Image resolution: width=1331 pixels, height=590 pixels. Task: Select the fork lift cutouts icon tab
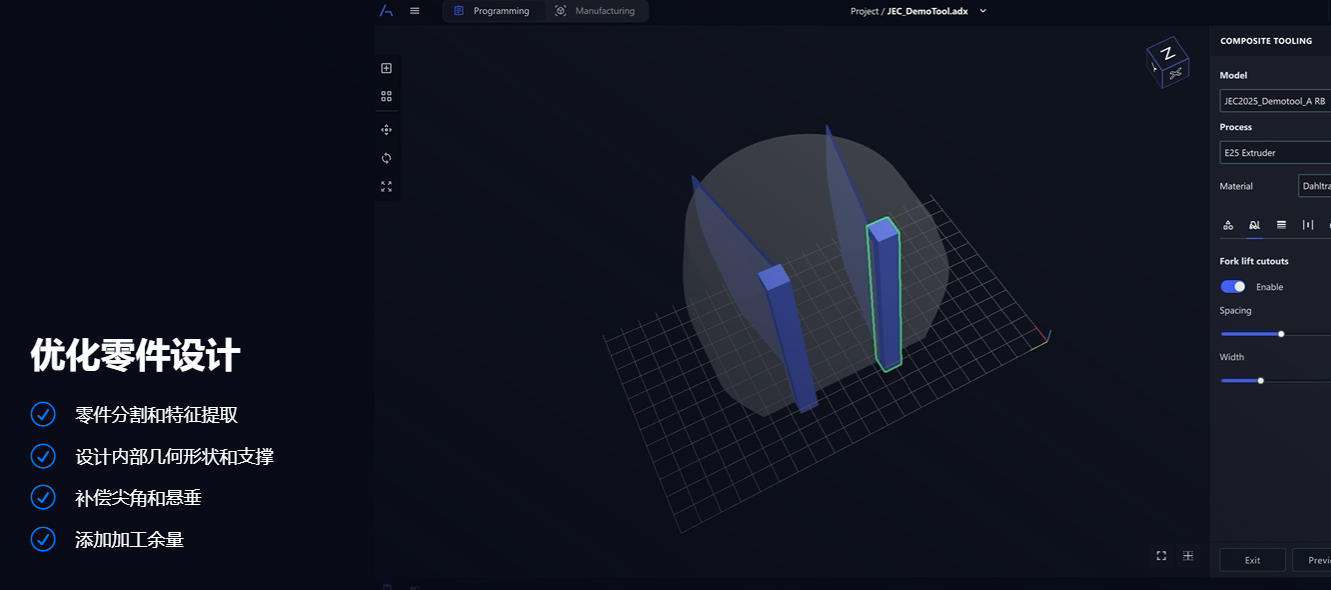tap(1254, 225)
